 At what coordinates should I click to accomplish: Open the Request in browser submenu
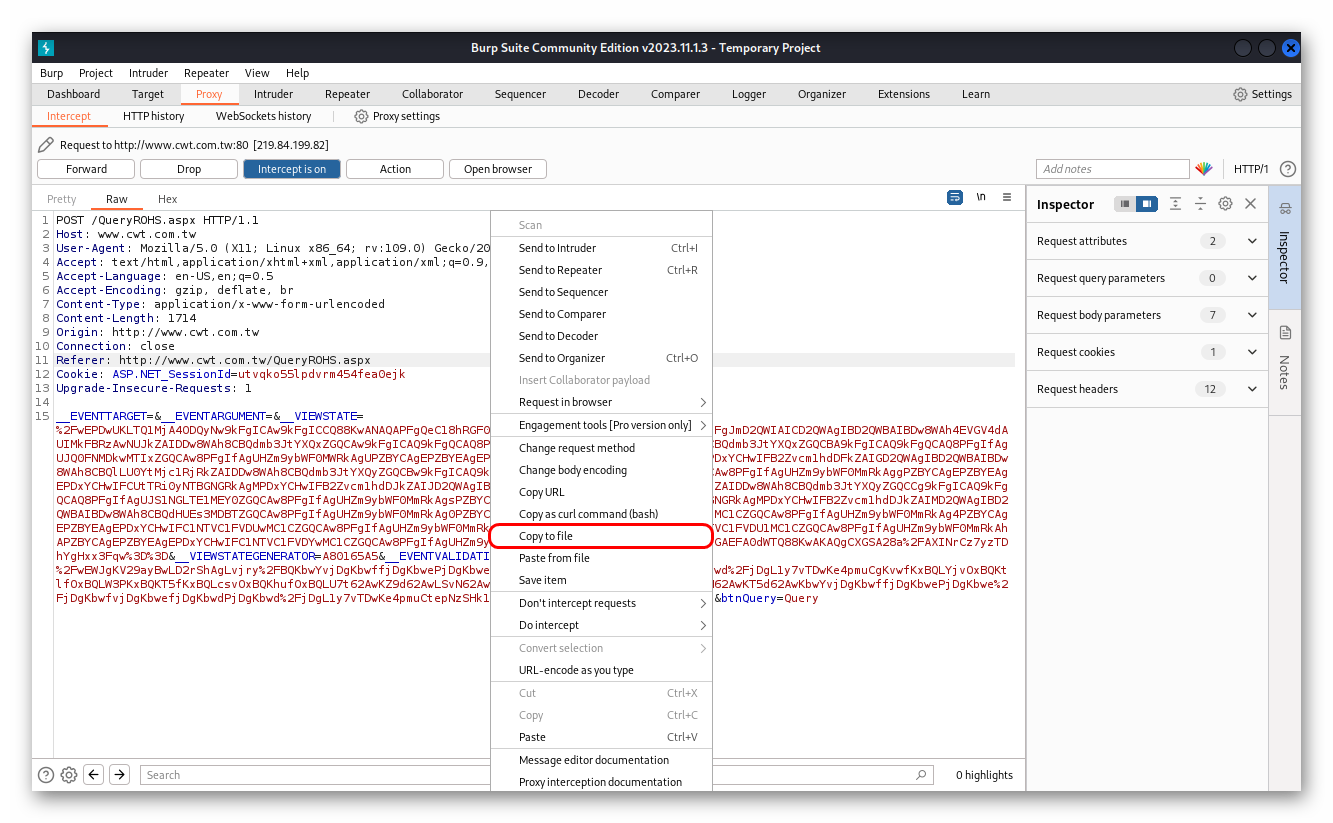coord(601,402)
